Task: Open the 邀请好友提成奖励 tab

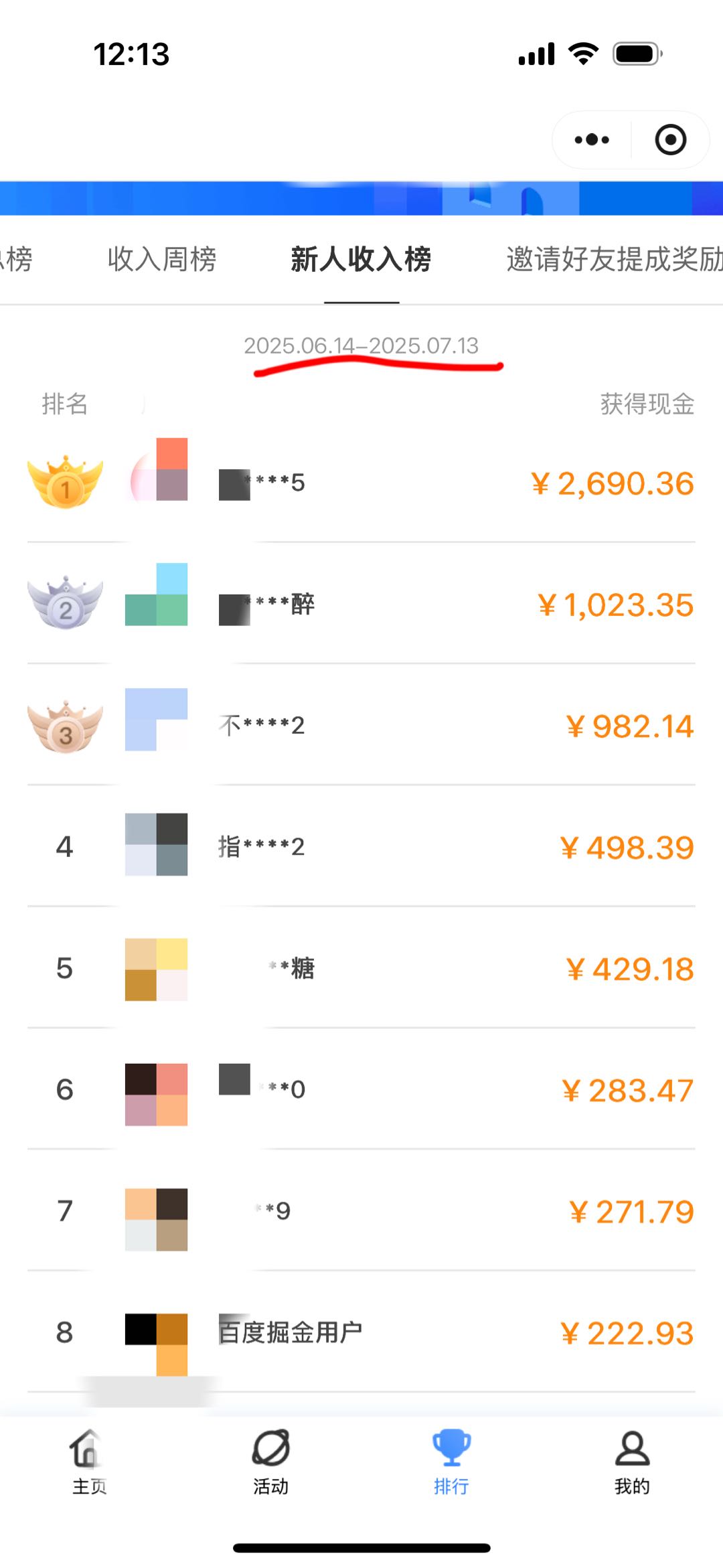Action: click(615, 259)
